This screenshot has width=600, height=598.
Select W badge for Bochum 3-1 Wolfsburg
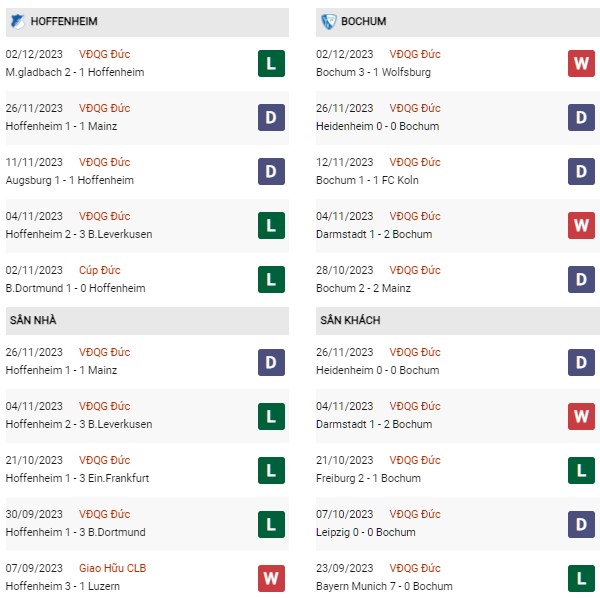[x=581, y=64]
